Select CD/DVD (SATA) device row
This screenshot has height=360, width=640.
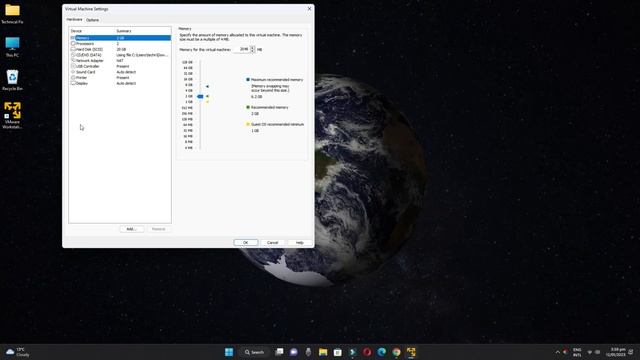click(120, 55)
